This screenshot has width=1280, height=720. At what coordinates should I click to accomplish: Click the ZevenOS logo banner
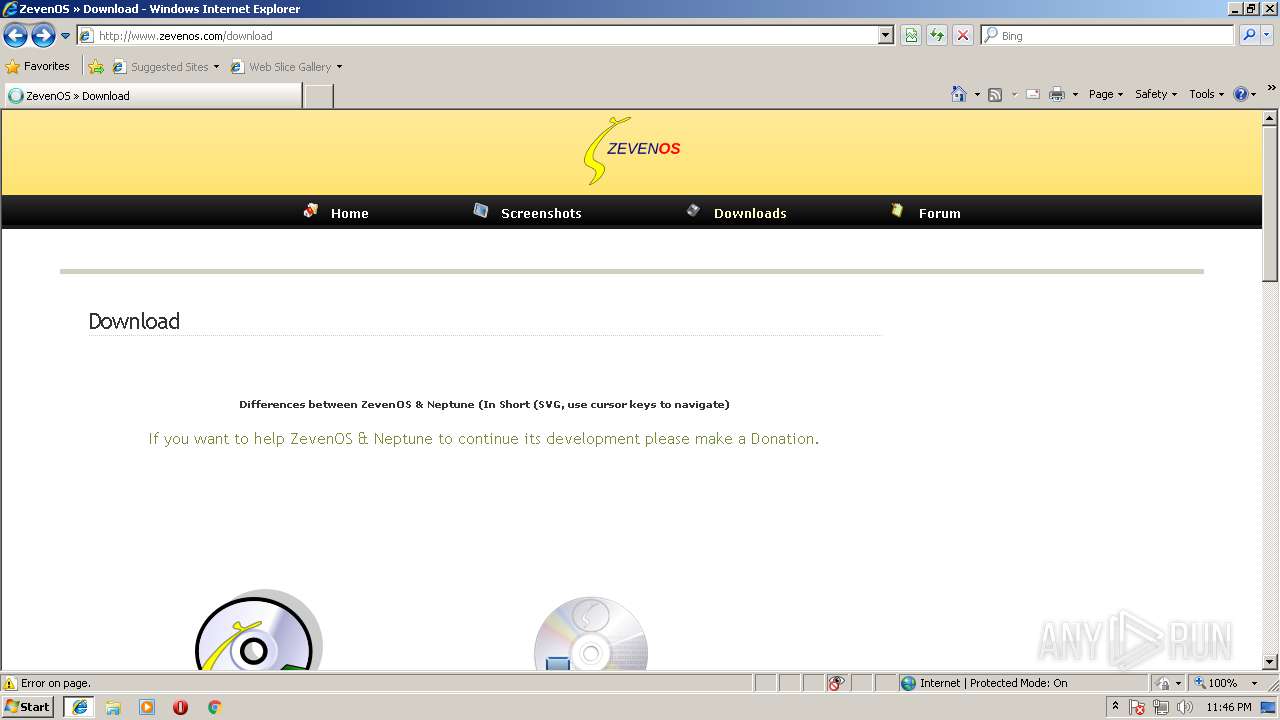click(x=632, y=150)
